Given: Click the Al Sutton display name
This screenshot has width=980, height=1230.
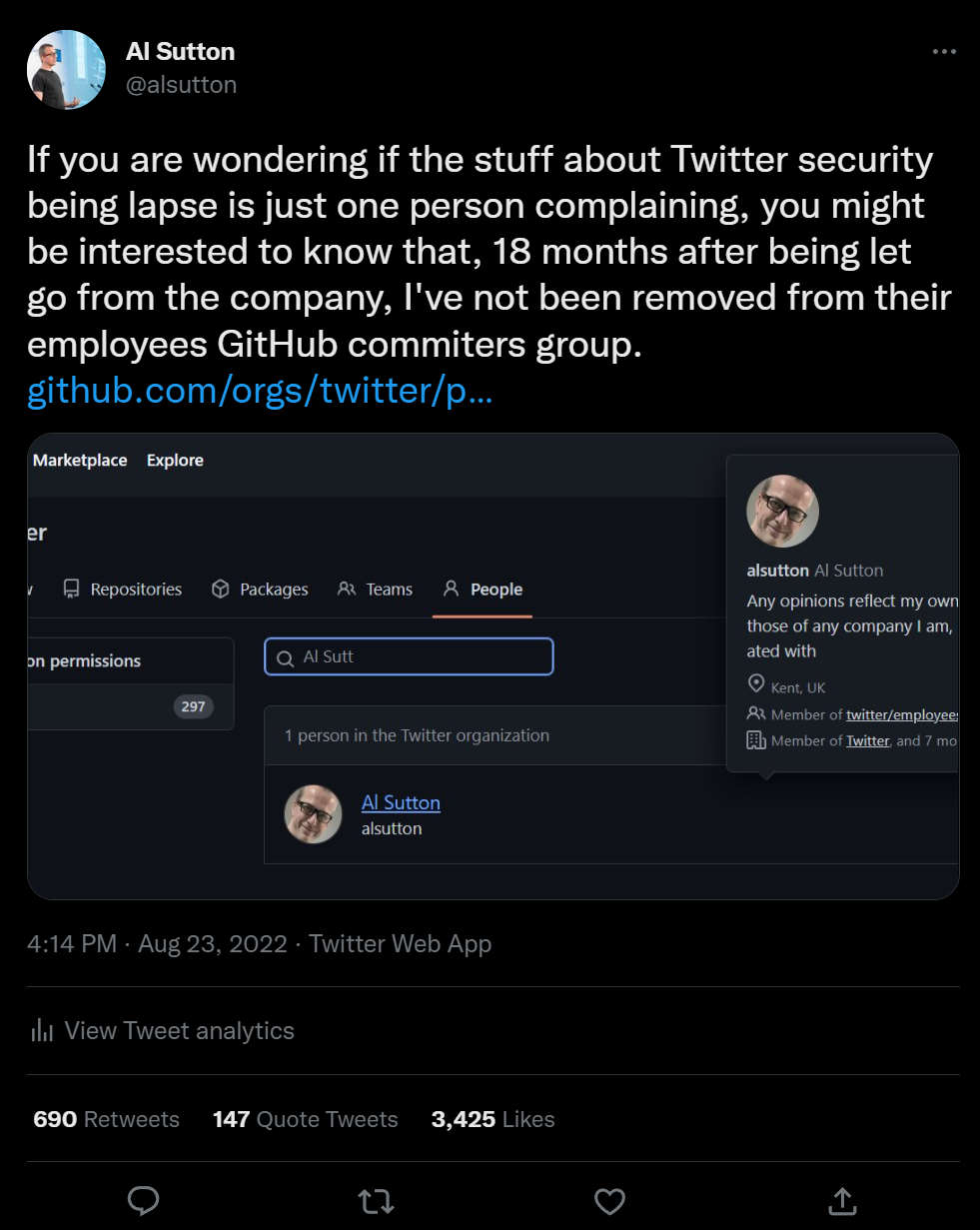Looking at the screenshot, I should 181,51.
